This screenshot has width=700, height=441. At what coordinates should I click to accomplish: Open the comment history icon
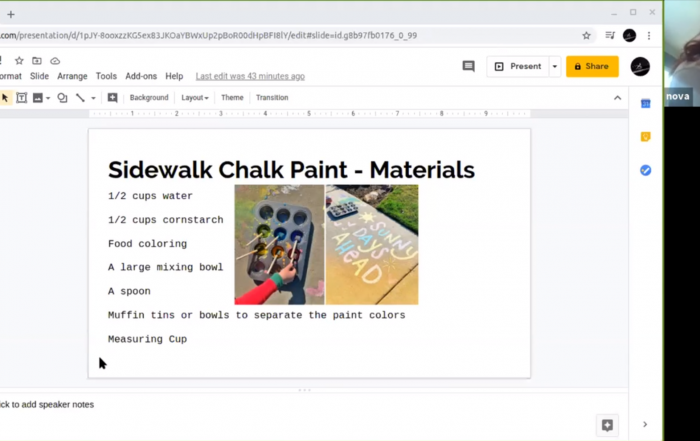click(468, 66)
